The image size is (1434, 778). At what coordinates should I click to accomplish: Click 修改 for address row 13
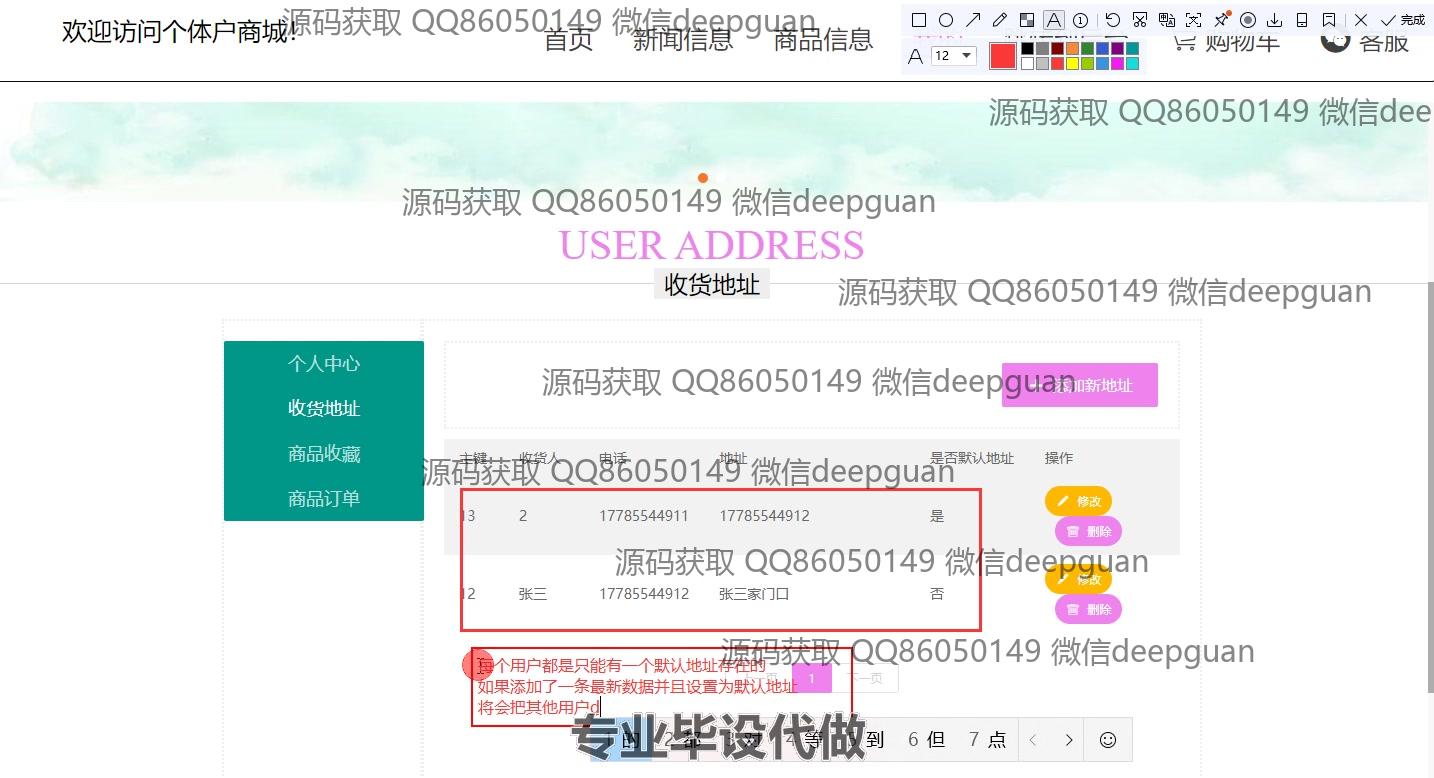tap(1078, 501)
